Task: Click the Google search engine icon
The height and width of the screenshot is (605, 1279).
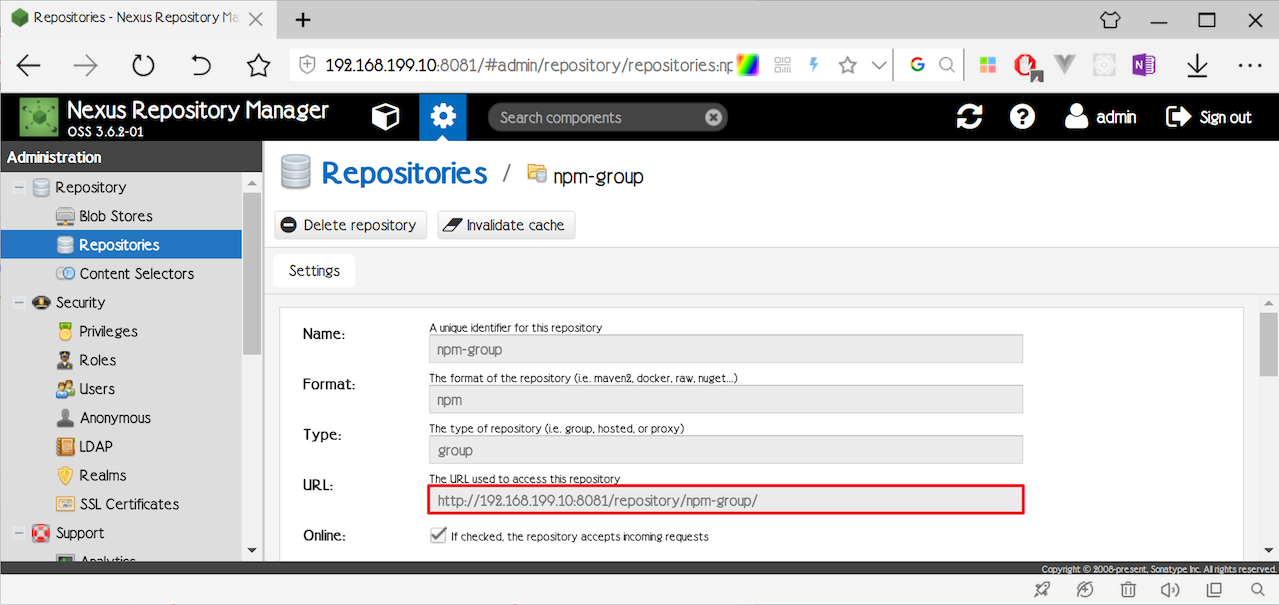Action: (917, 65)
